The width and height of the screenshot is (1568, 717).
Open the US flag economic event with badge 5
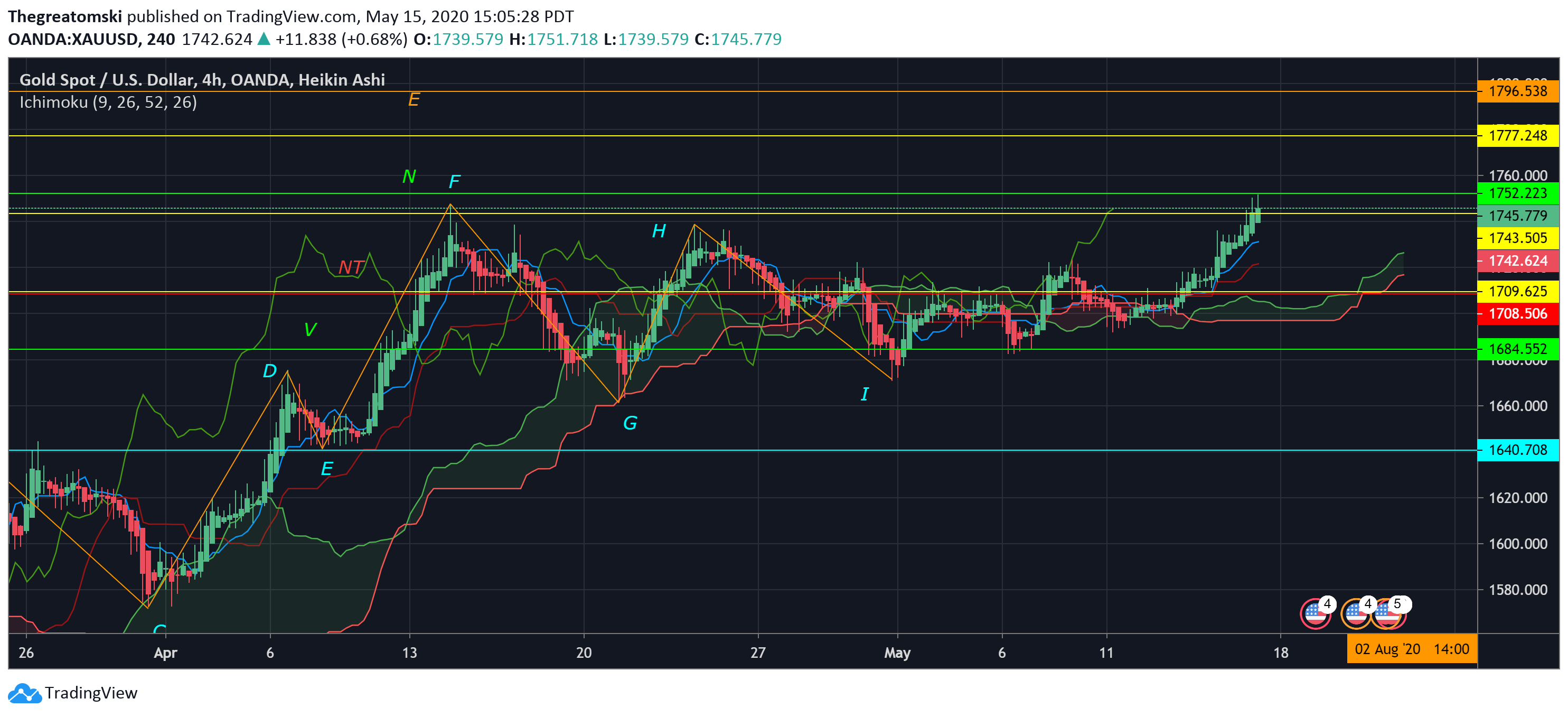1388,613
